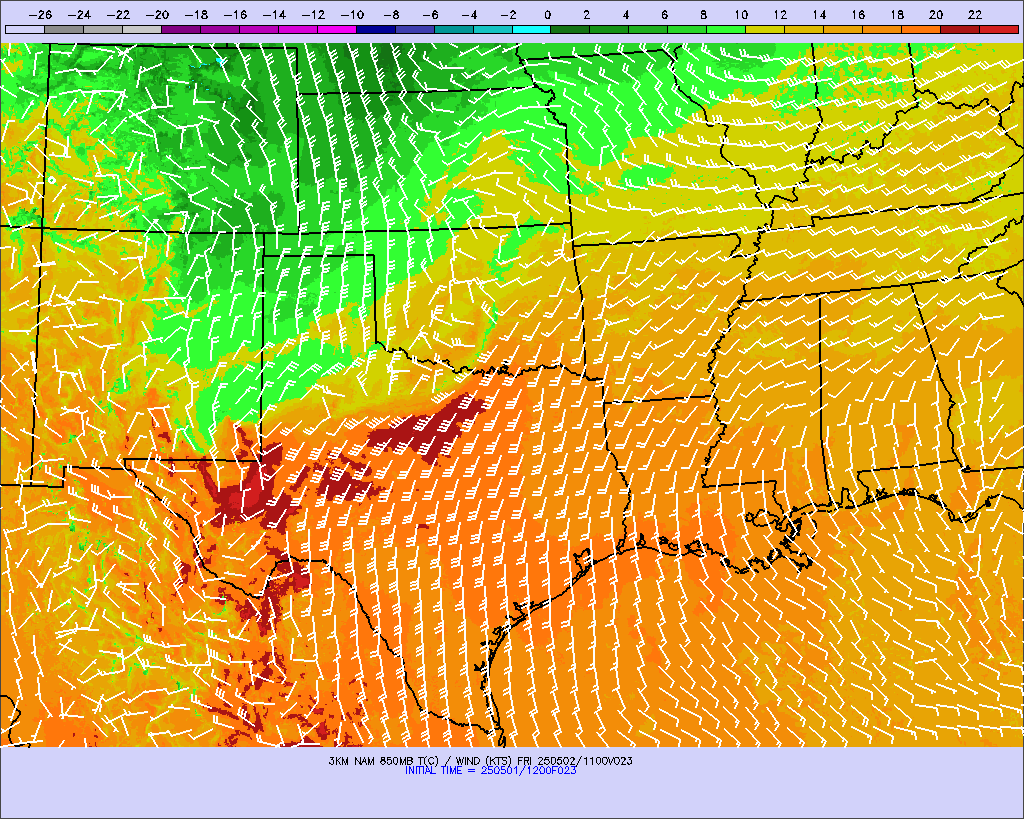Pick the yellow swatch between 10 and 12
Image resolution: width=1024 pixels, height=819 pixels.
tap(765, 29)
